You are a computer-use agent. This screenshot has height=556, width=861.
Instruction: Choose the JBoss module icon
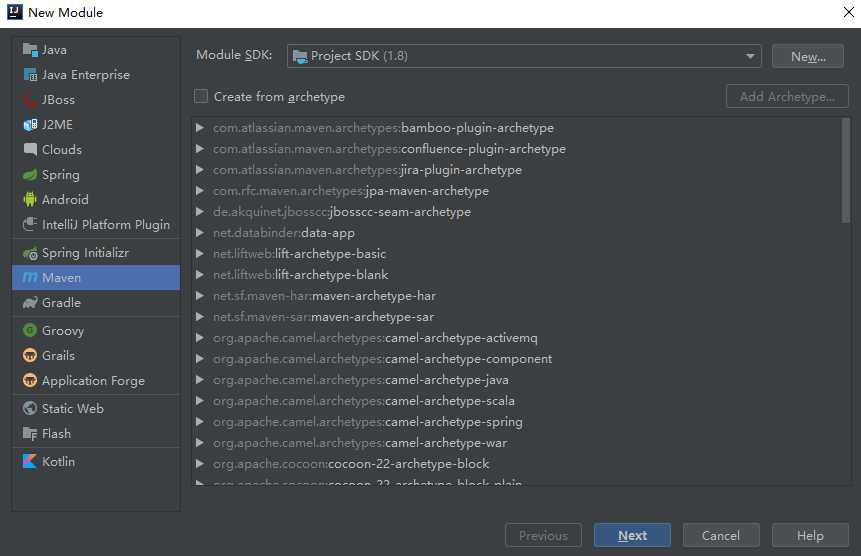(x=29, y=100)
